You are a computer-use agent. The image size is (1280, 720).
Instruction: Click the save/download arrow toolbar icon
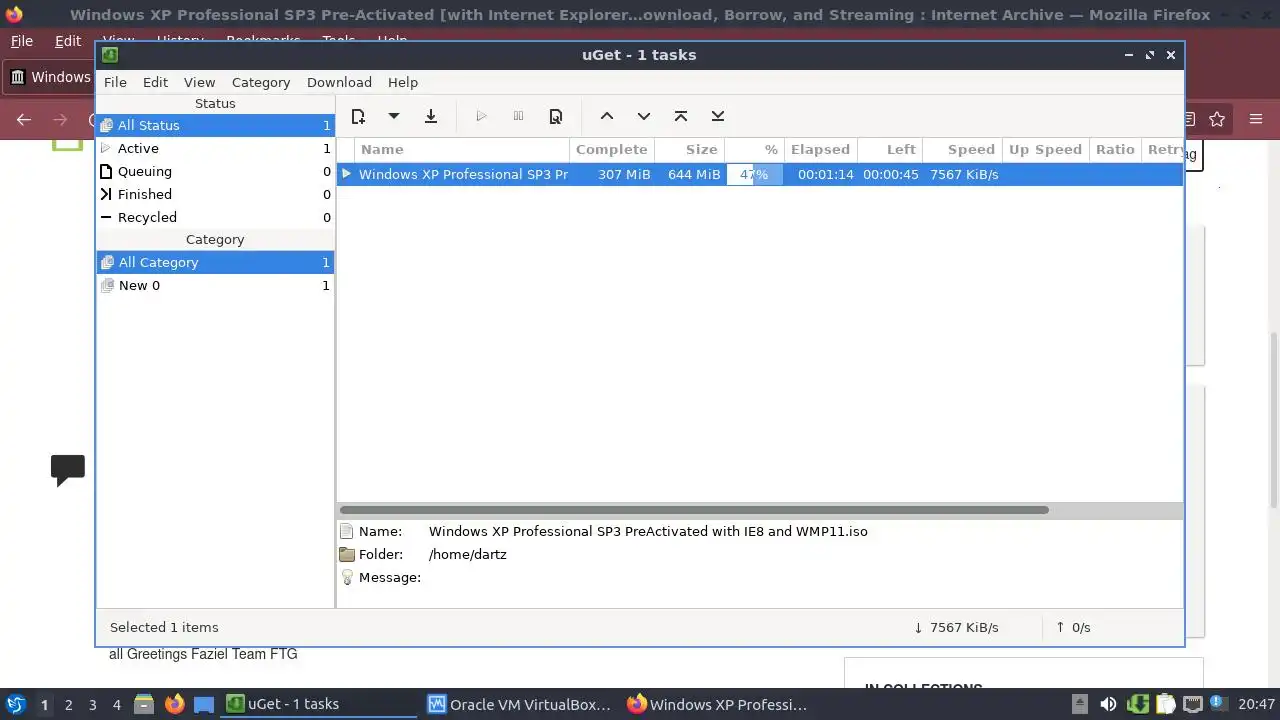click(x=431, y=116)
